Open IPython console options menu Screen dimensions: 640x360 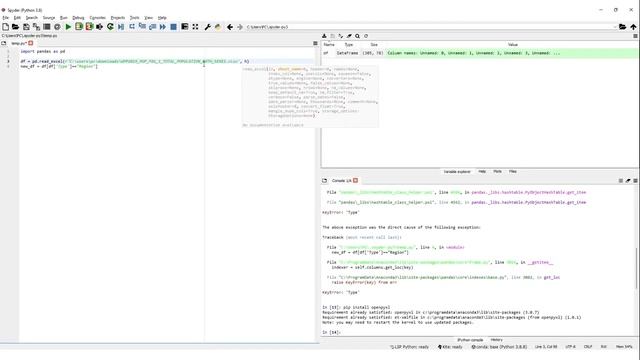pyautogui.click(x=635, y=180)
